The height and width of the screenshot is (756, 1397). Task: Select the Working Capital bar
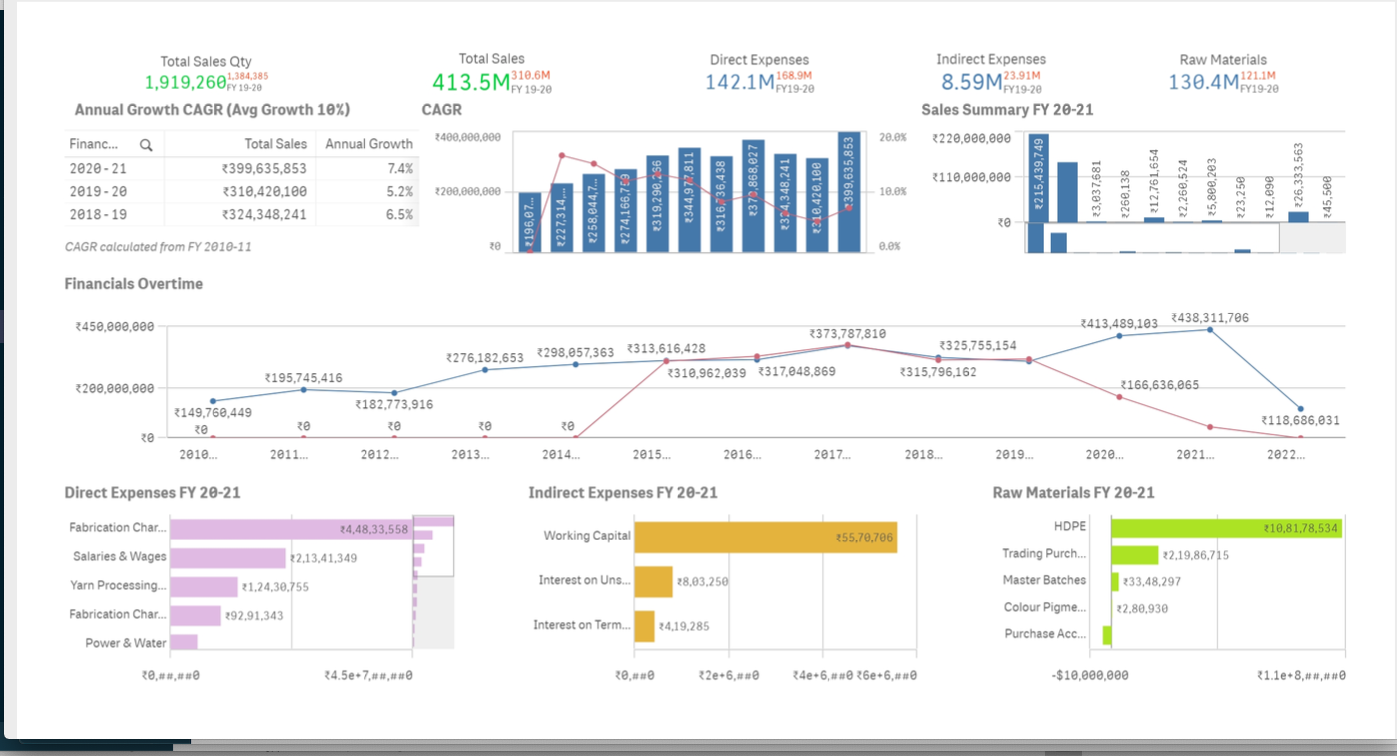766,537
